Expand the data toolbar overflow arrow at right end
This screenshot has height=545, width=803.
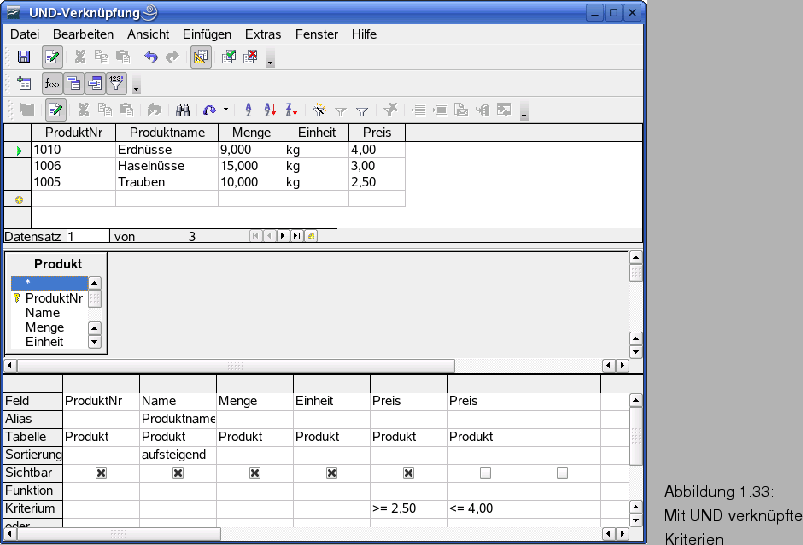click(x=524, y=114)
